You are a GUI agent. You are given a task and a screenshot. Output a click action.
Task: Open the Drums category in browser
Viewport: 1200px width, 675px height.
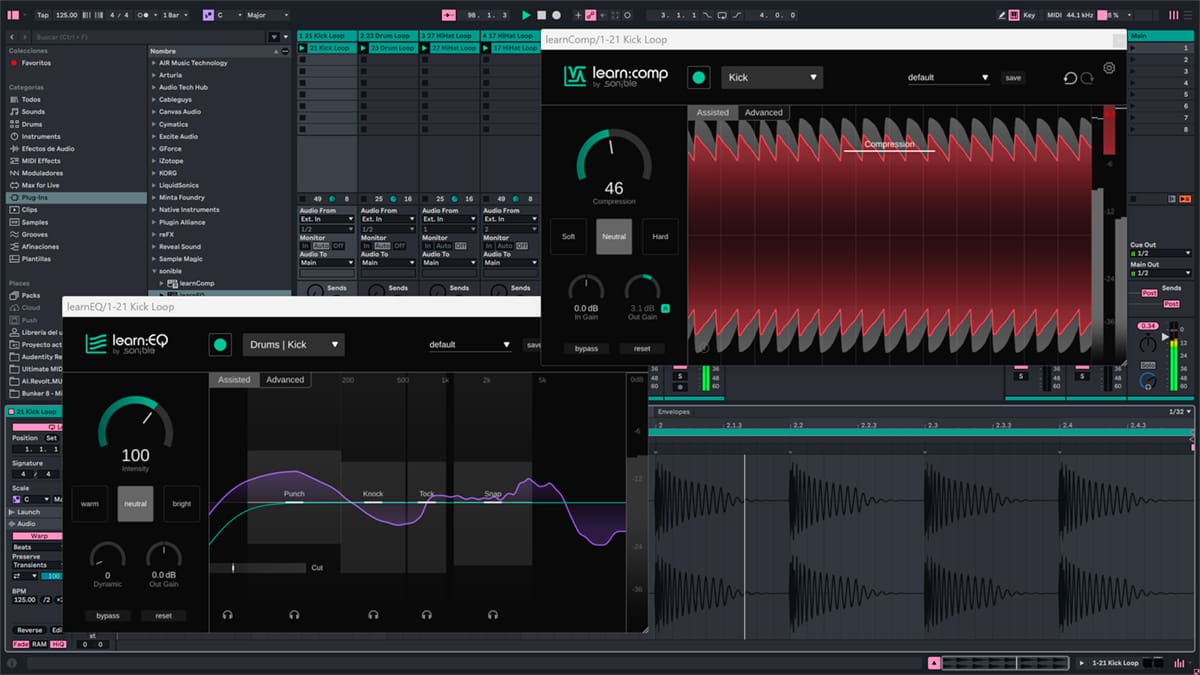click(33, 124)
